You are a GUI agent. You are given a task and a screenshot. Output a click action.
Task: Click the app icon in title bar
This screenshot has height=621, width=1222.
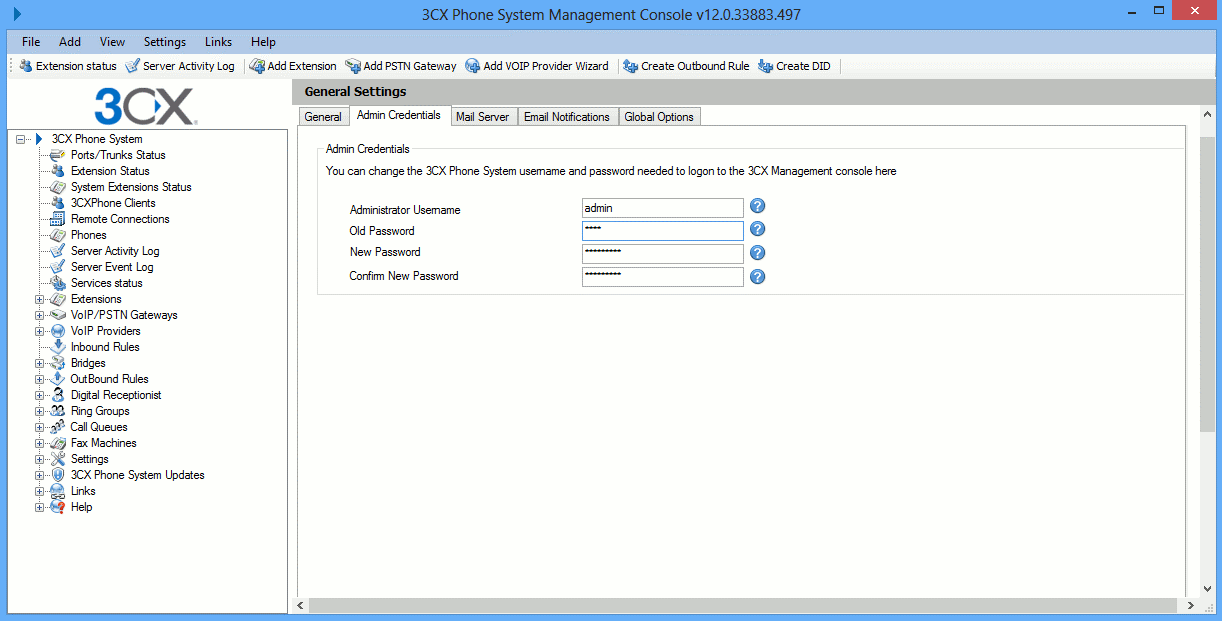(x=17, y=14)
